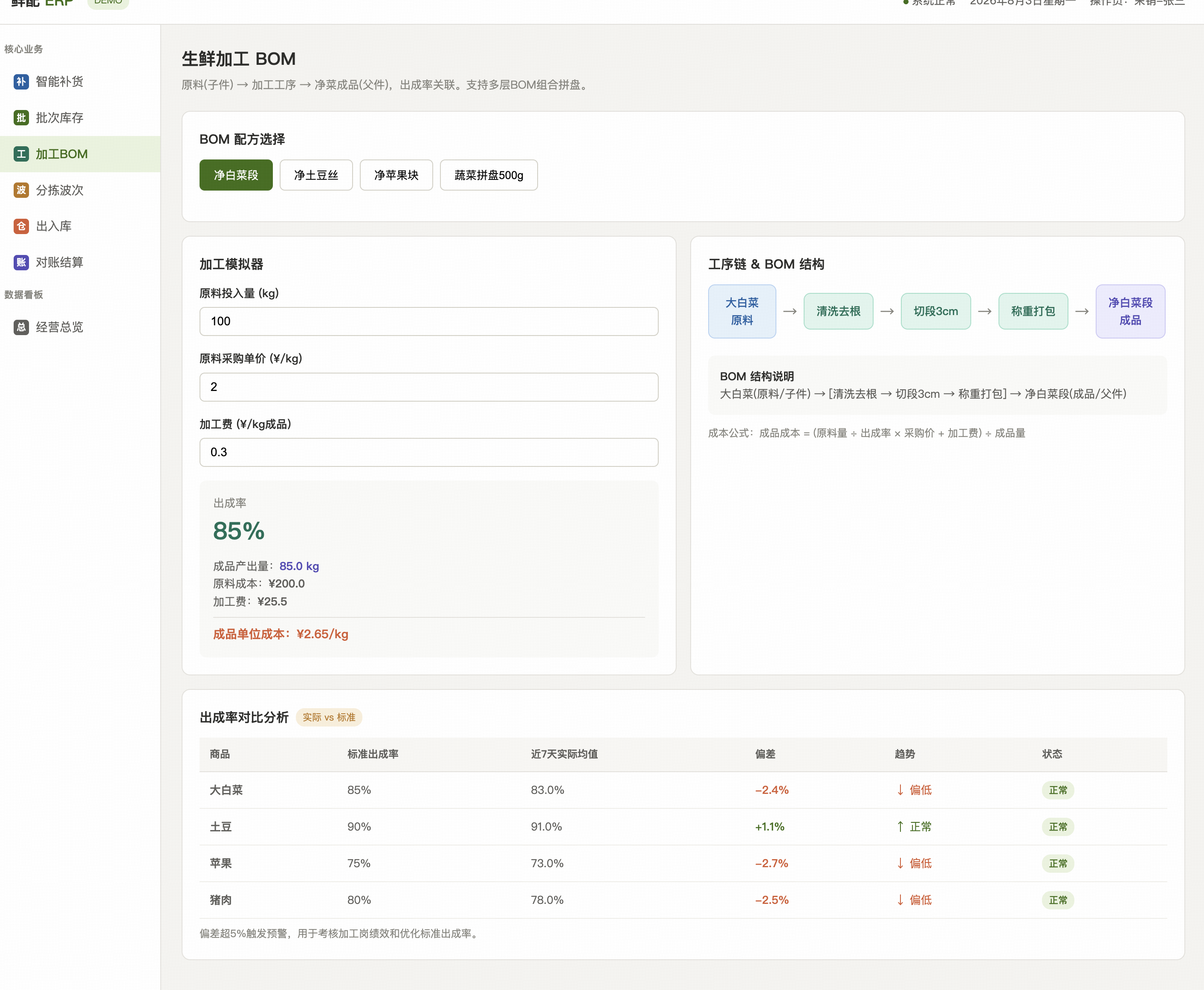
Task: Click 正常 status badge in 苹果 row
Action: tap(1058, 863)
